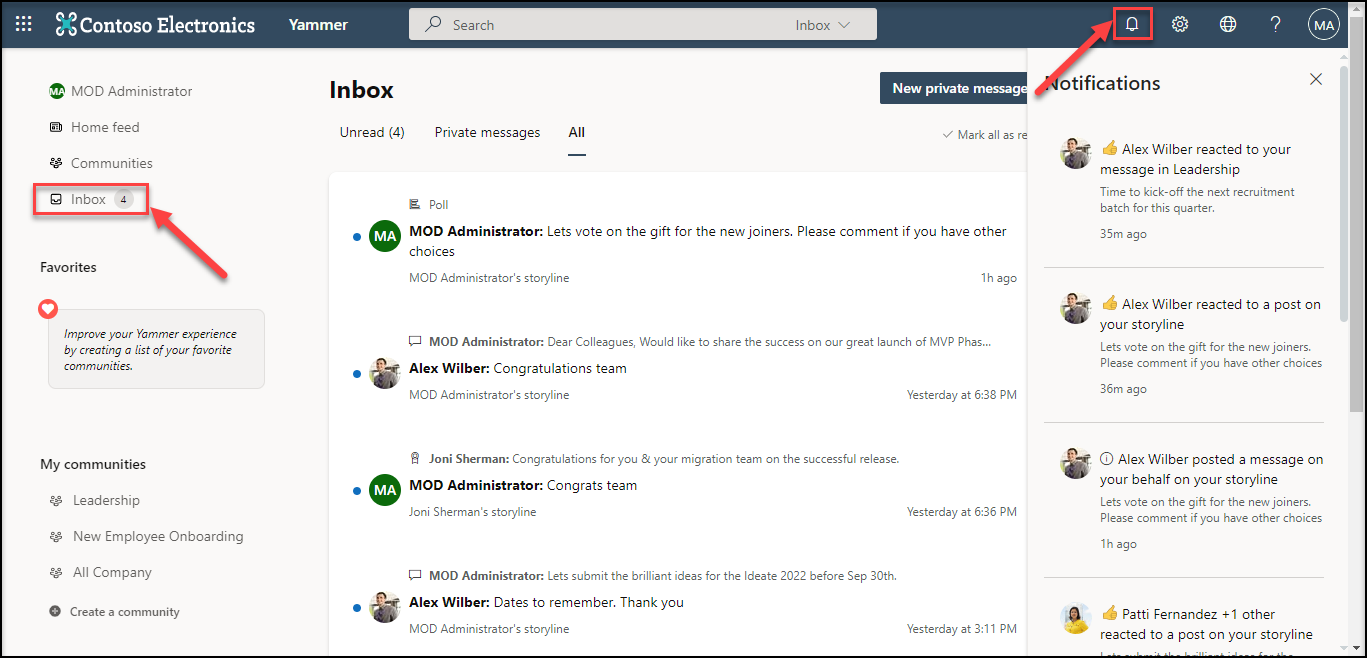Viewport: 1367px width, 658px height.
Task: Open the app launcher waffle icon
Action: (x=24, y=25)
